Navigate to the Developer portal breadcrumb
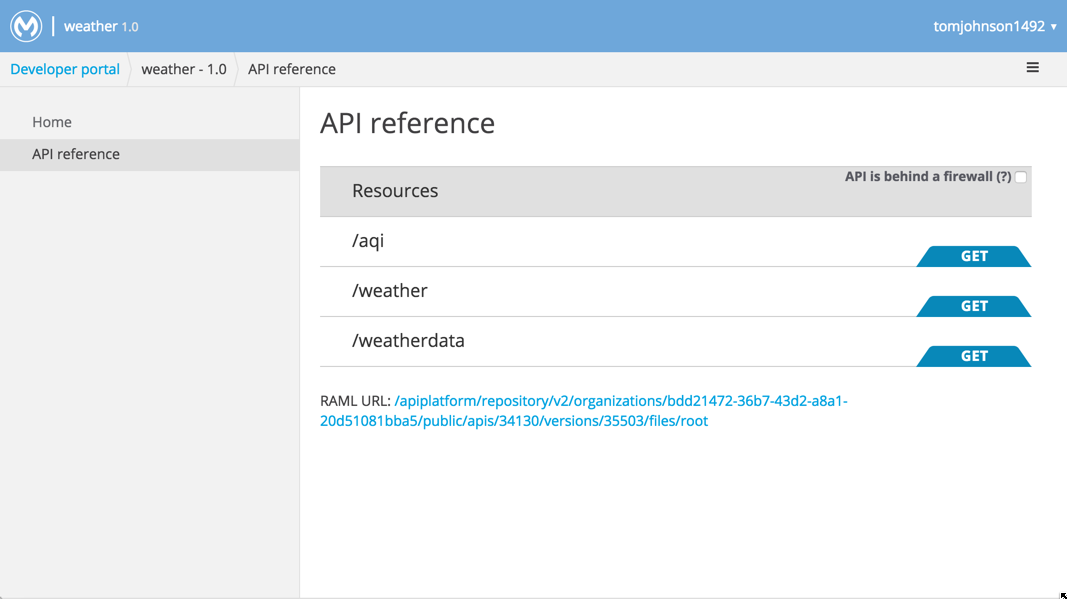1067x599 pixels. coord(64,68)
